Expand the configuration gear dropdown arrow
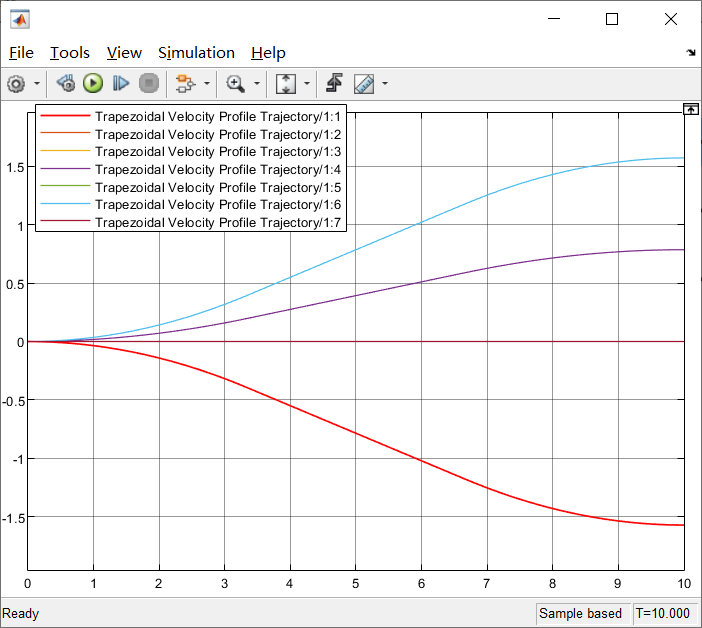 coord(37,83)
